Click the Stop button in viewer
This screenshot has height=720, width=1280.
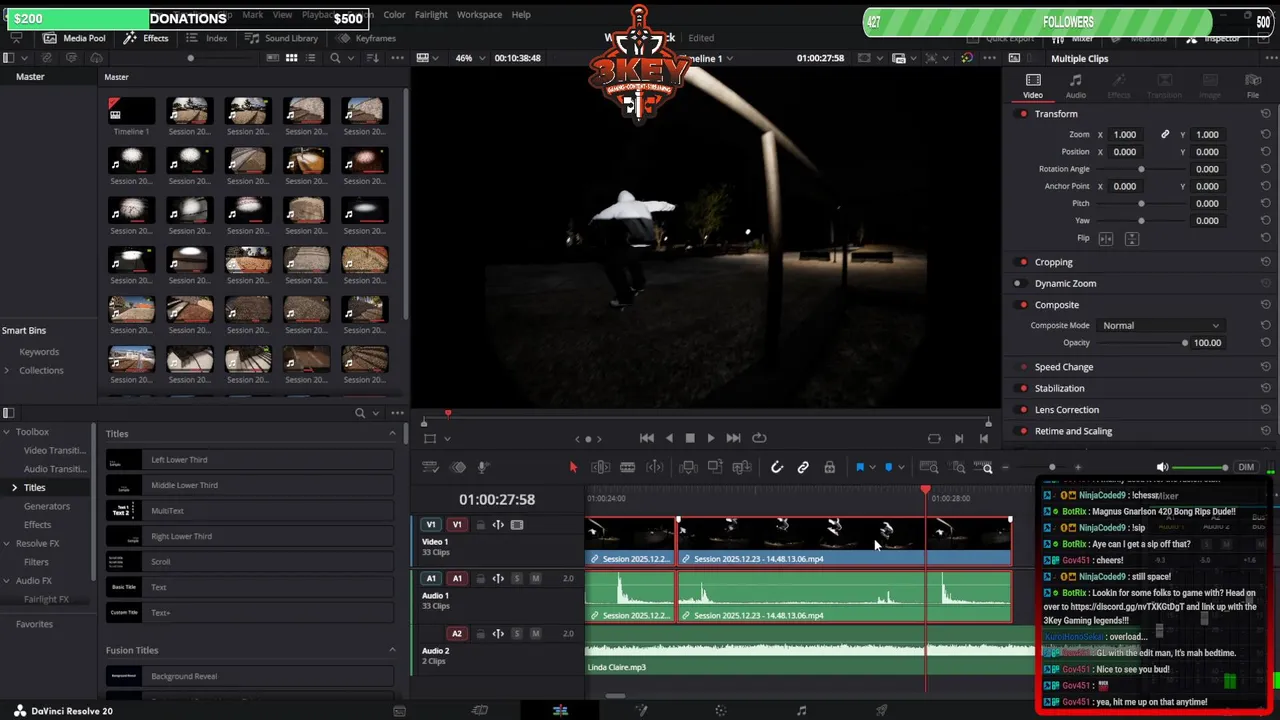click(690, 438)
